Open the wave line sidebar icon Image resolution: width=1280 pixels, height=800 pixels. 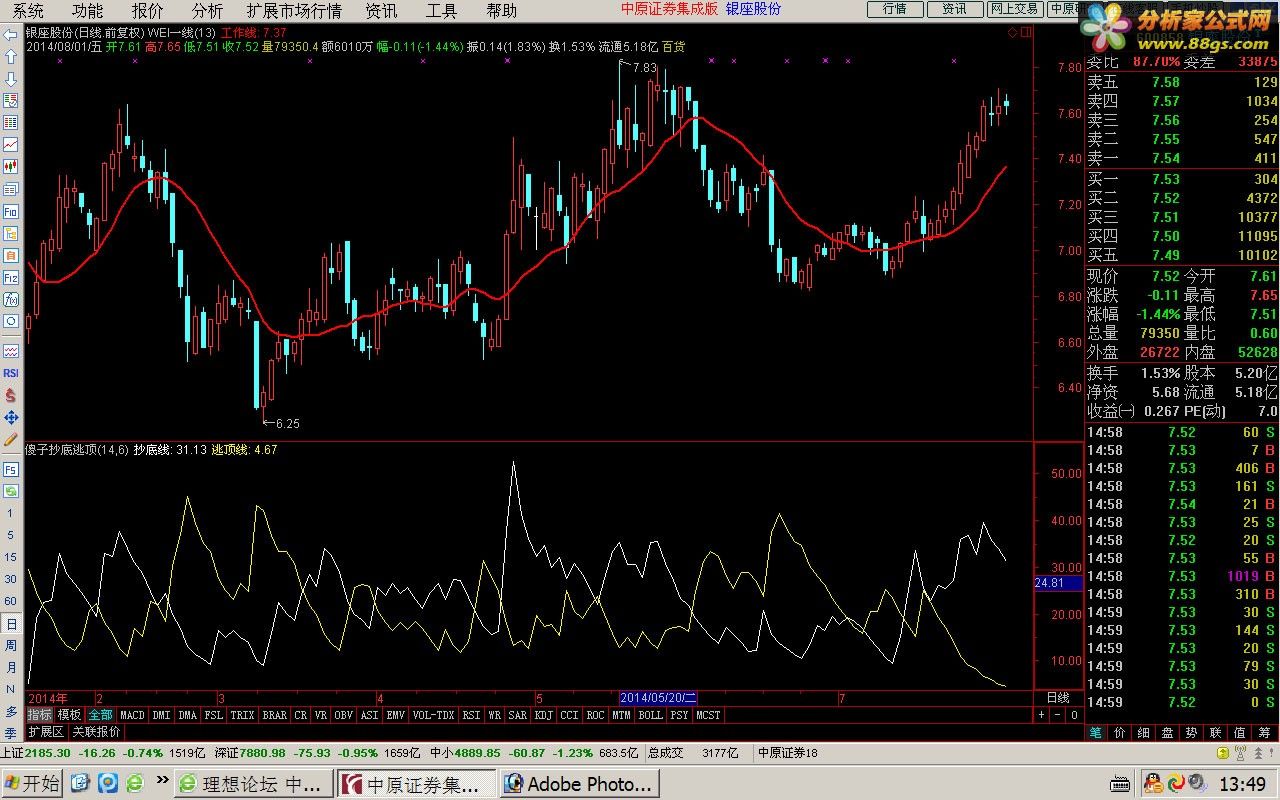tap(11, 351)
